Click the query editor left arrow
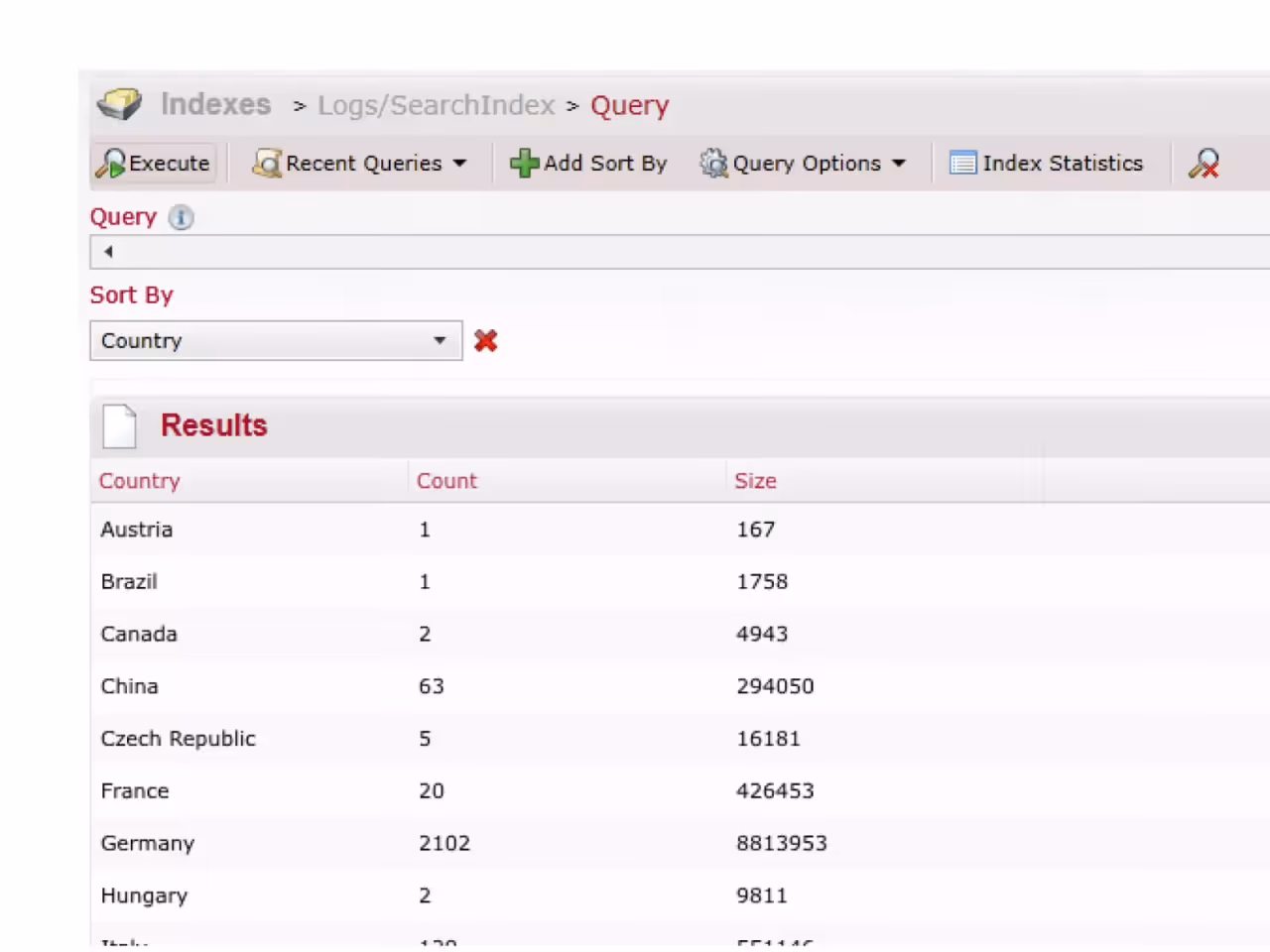 click(108, 252)
